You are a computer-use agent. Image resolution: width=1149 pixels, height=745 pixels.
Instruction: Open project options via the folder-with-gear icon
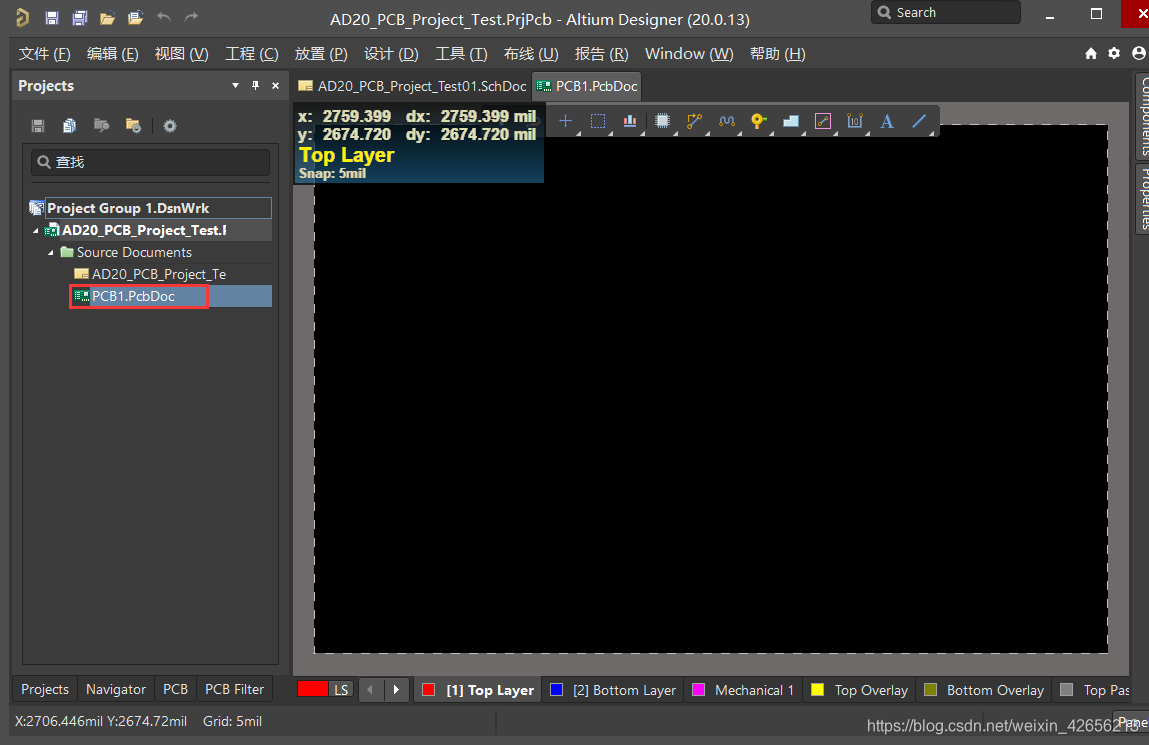point(133,126)
